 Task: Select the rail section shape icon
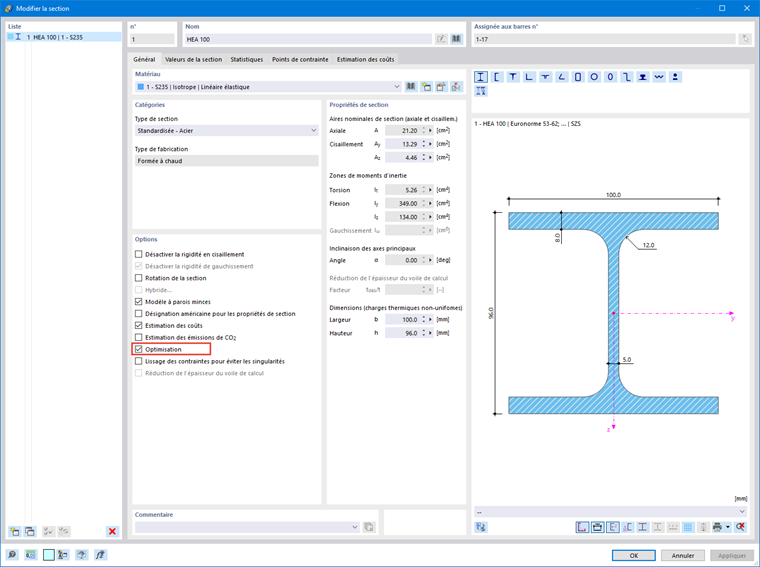tap(643, 77)
